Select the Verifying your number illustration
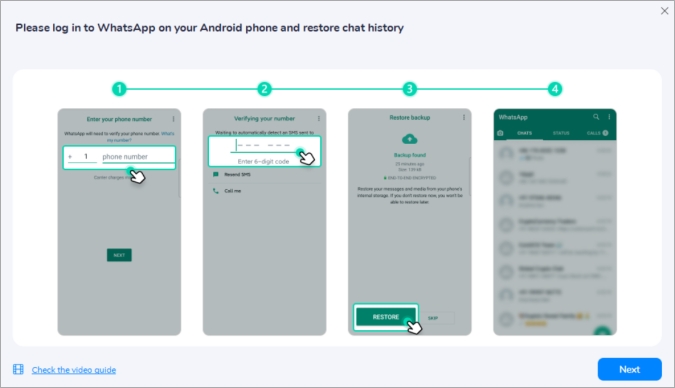675x388 pixels. (264, 222)
